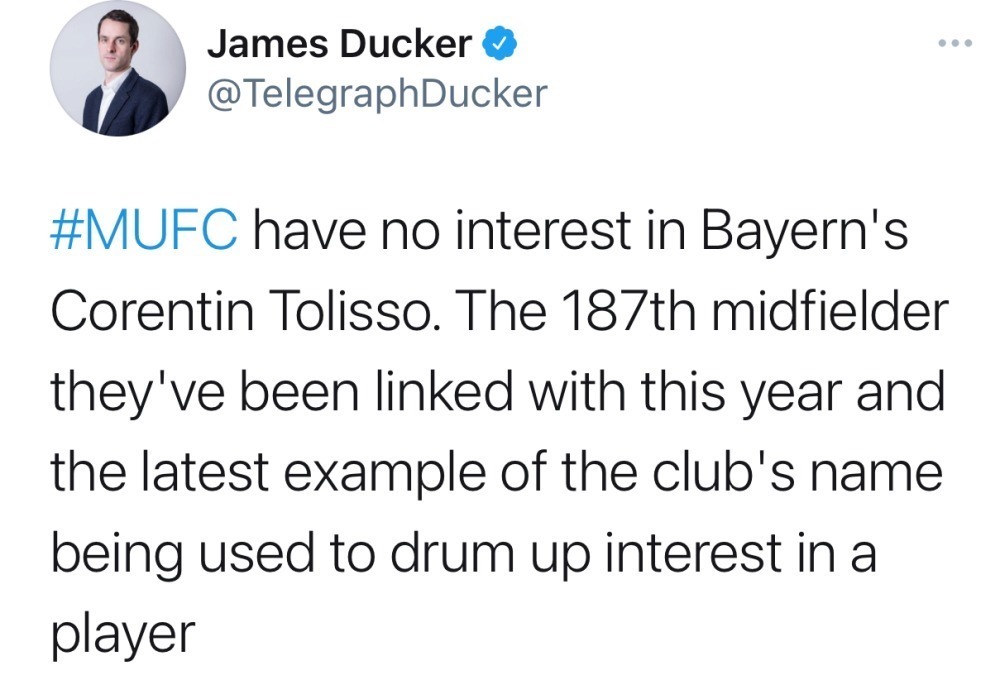Open James Ducker's profile picture

click(x=118, y=70)
